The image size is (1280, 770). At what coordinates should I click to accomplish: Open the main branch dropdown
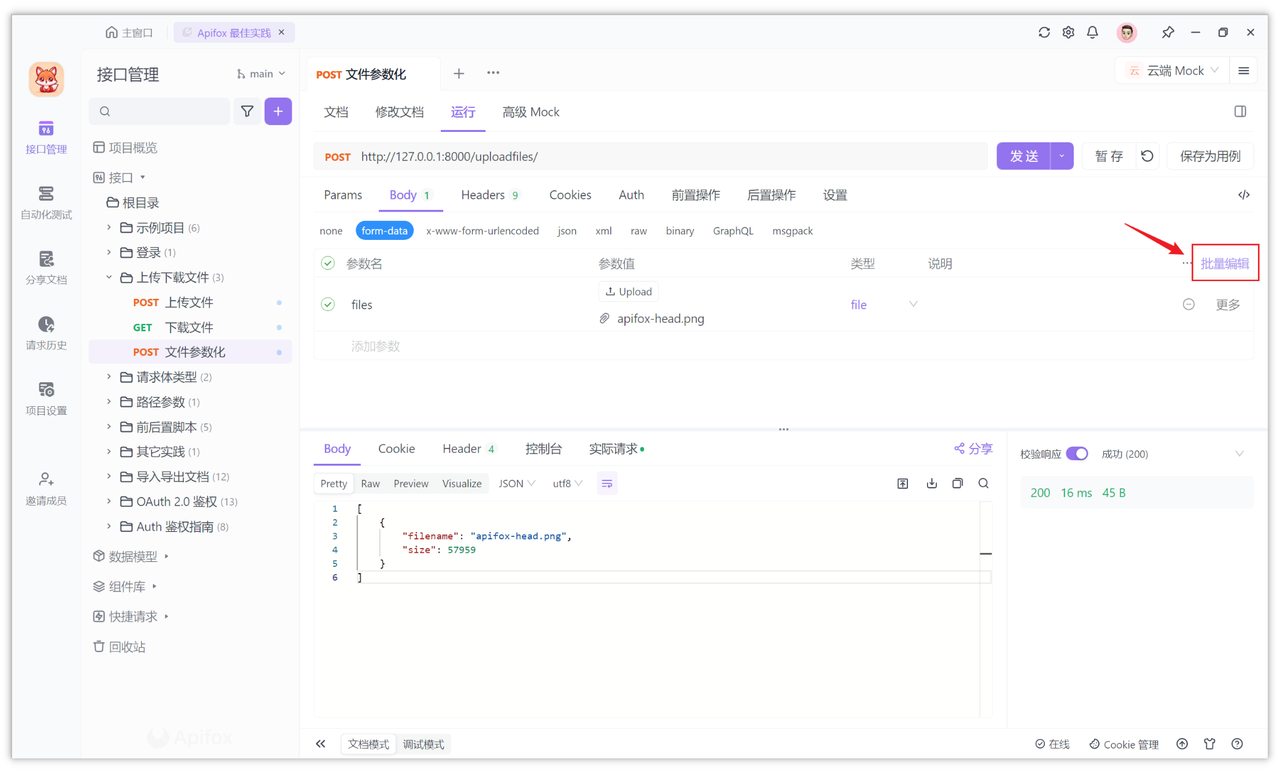261,74
